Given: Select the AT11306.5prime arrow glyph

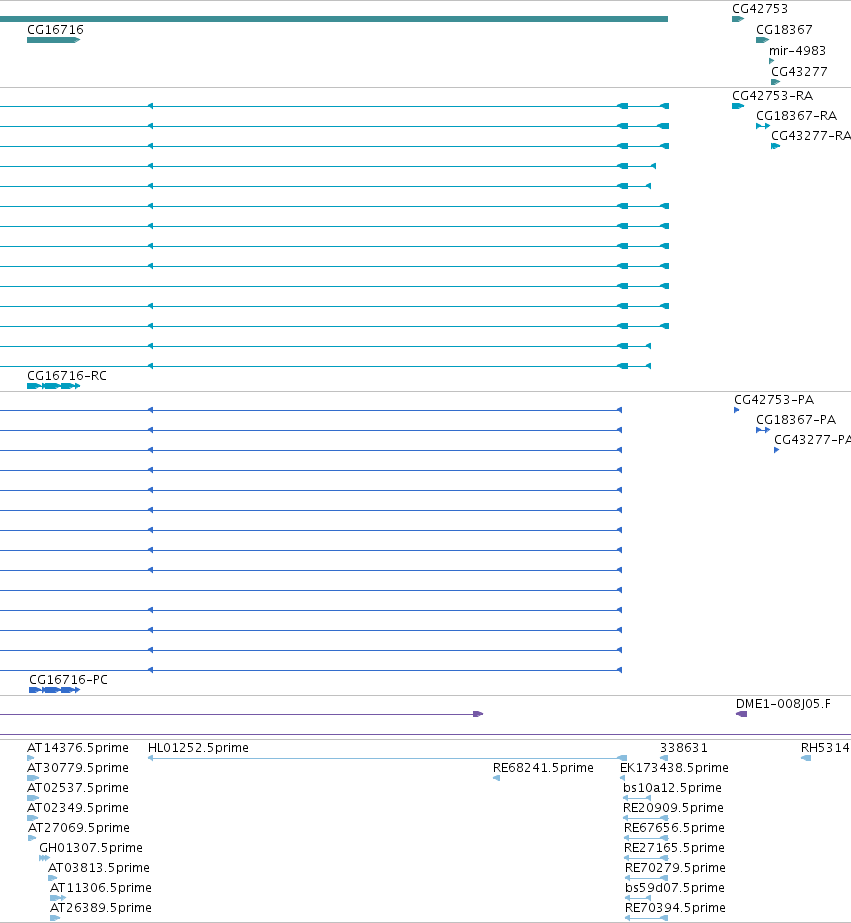Looking at the screenshot, I should tap(58, 898).
